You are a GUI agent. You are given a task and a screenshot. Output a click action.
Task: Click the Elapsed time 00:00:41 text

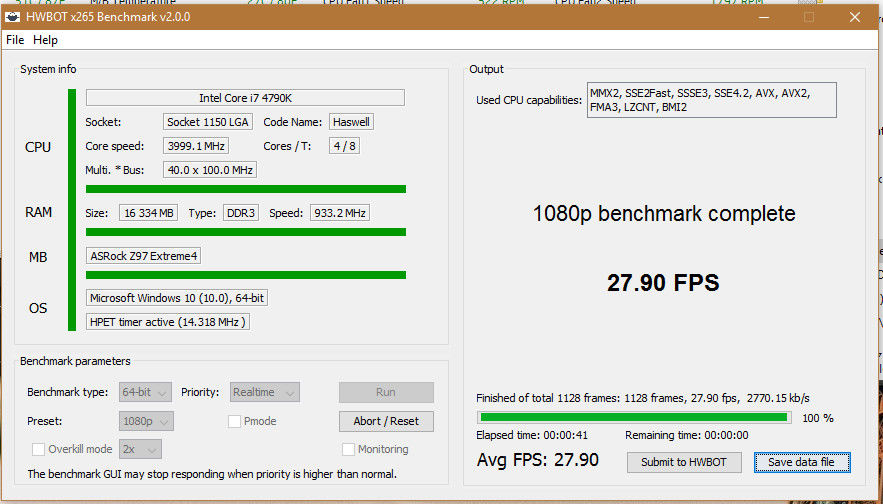pyautogui.click(x=532, y=435)
